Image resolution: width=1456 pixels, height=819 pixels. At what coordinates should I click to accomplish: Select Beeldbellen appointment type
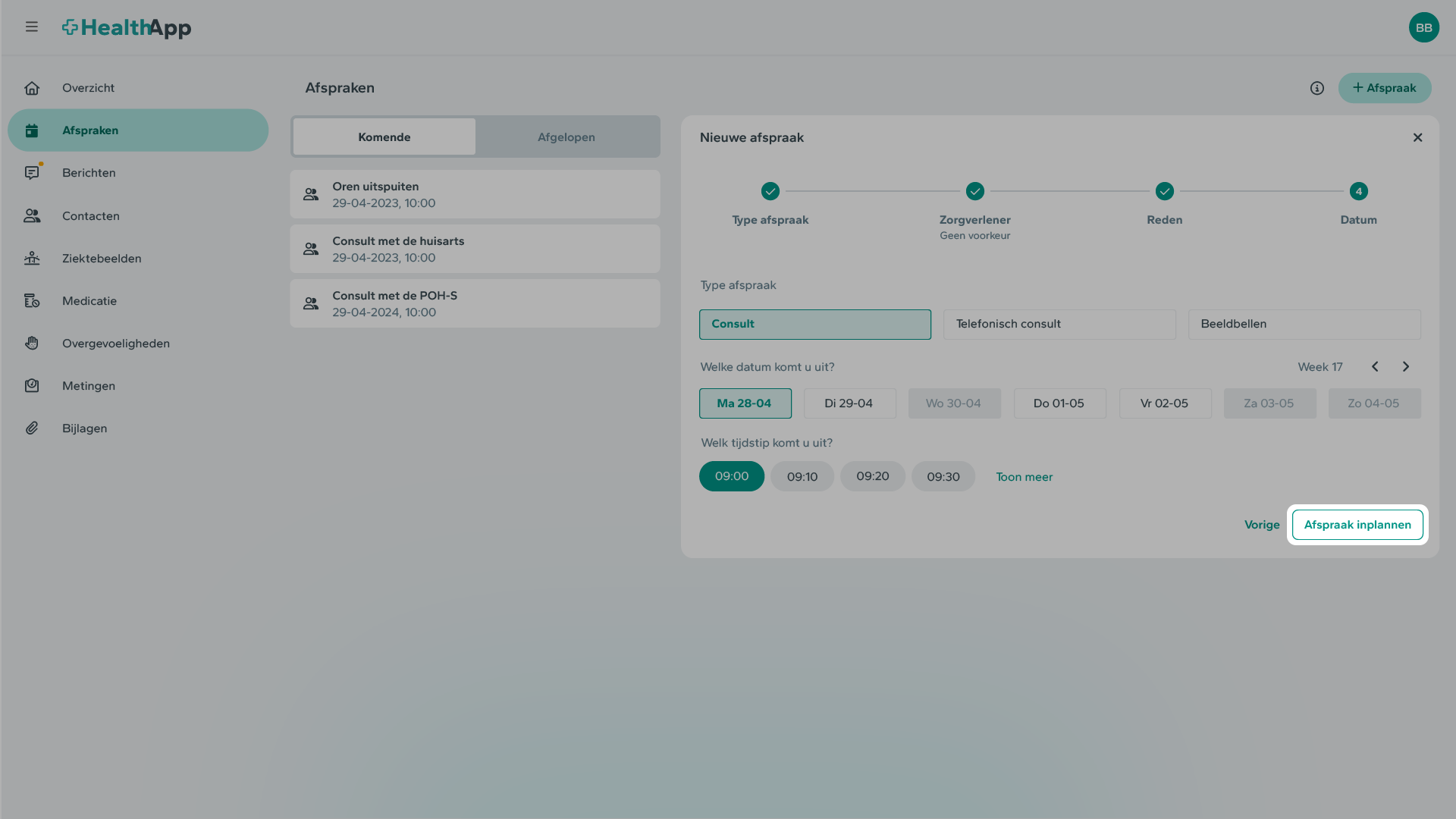(1304, 324)
